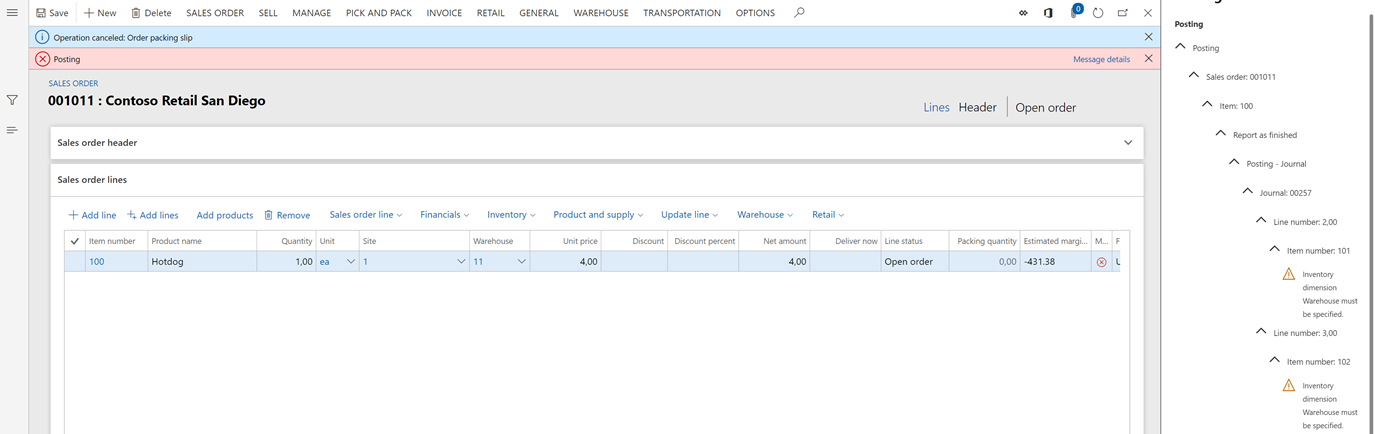Open the Sales order line menu
The height and width of the screenshot is (434, 1375).
(366, 215)
